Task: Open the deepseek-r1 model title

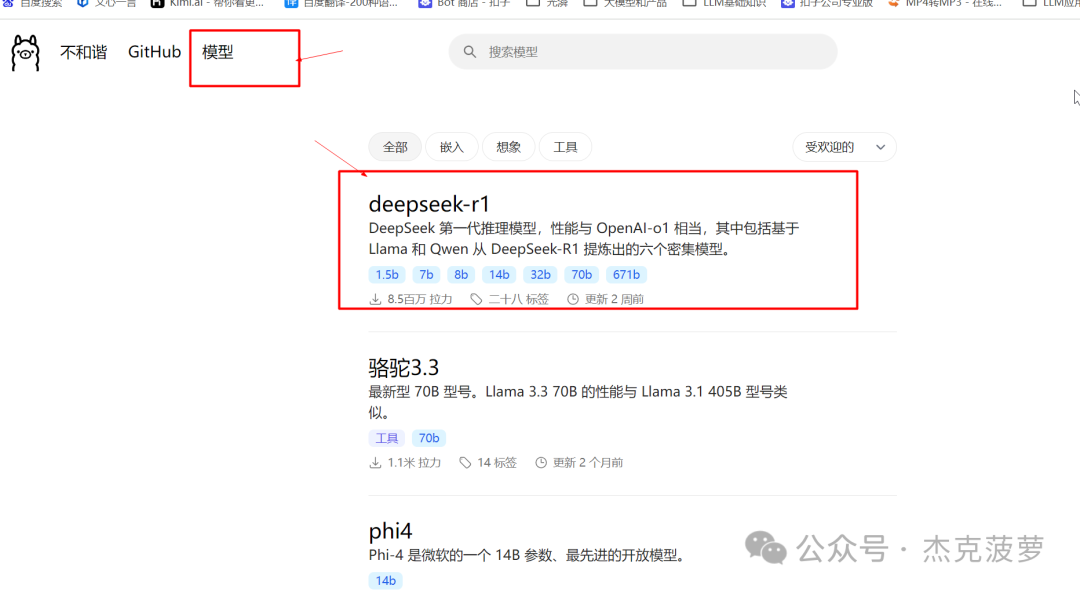Action: point(429,204)
